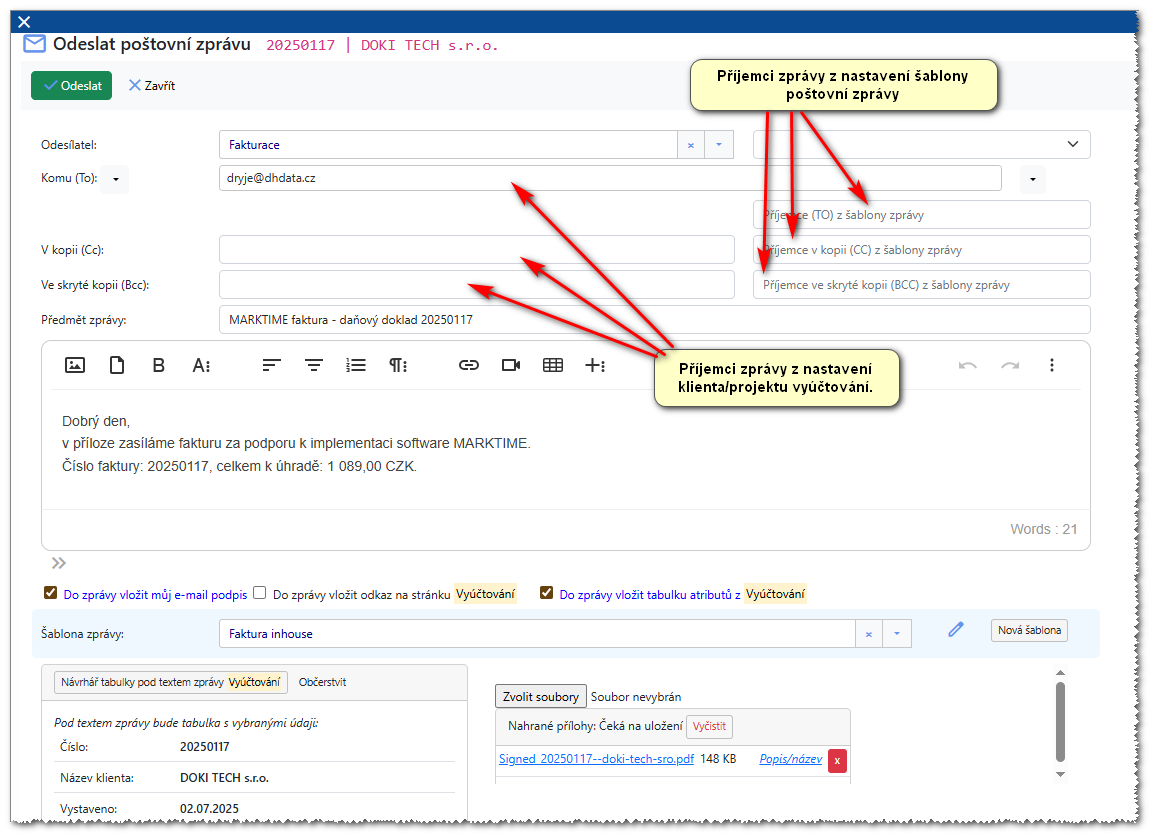Open the Šablona zprávy dropdown list

[x=896, y=634]
